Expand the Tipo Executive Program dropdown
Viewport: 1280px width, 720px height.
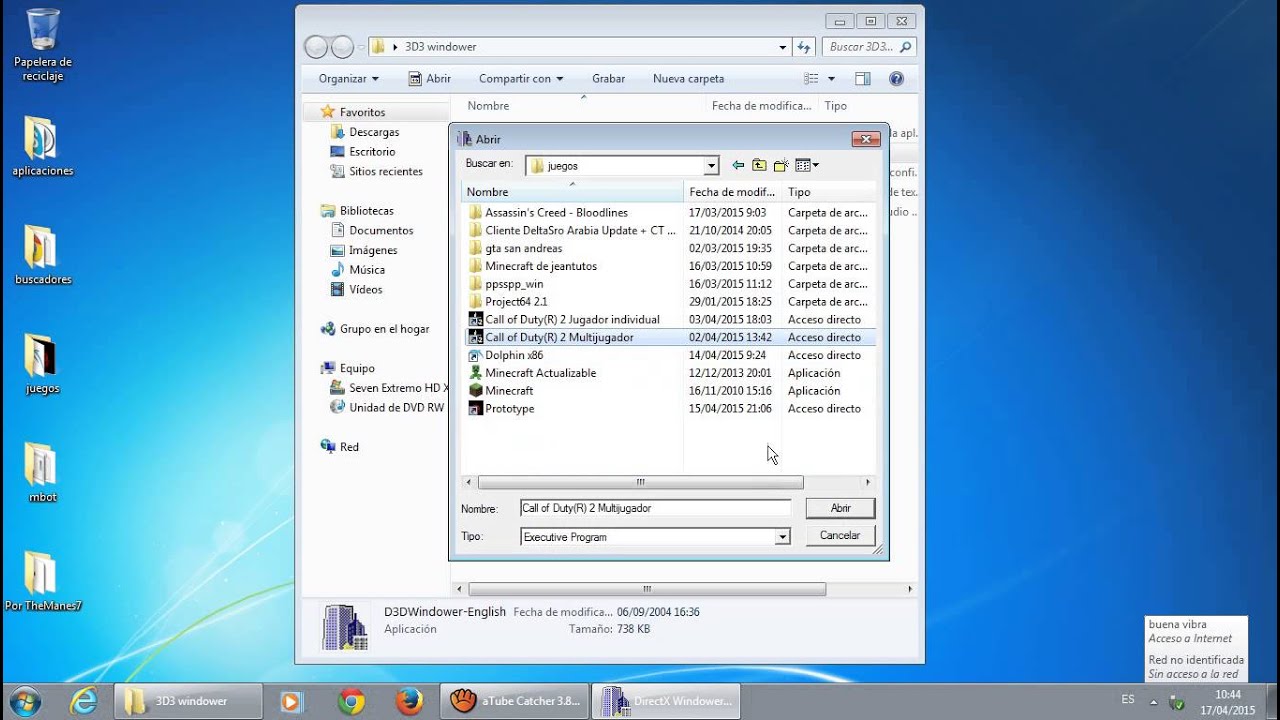pyautogui.click(x=782, y=537)
